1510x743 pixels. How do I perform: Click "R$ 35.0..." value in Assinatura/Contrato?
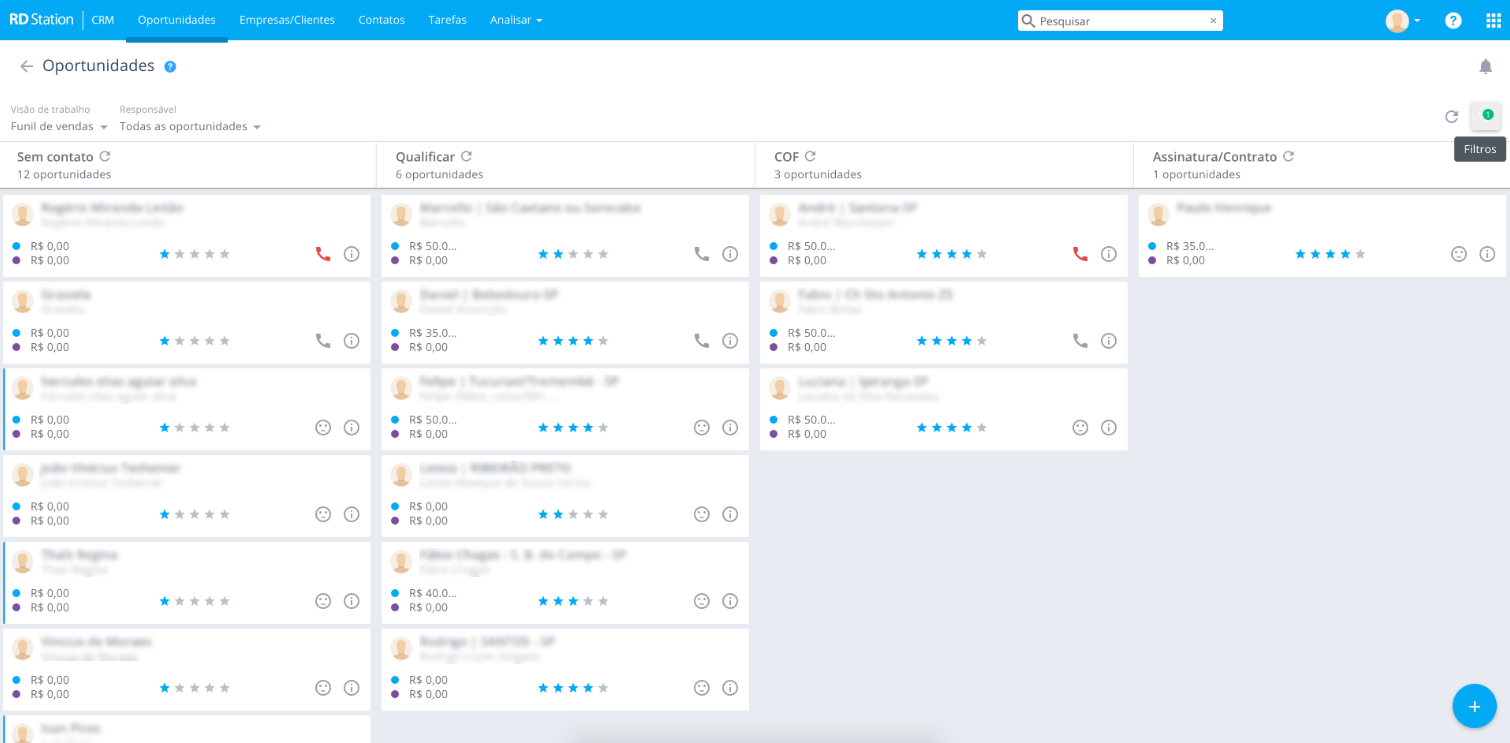(1190, 246)
